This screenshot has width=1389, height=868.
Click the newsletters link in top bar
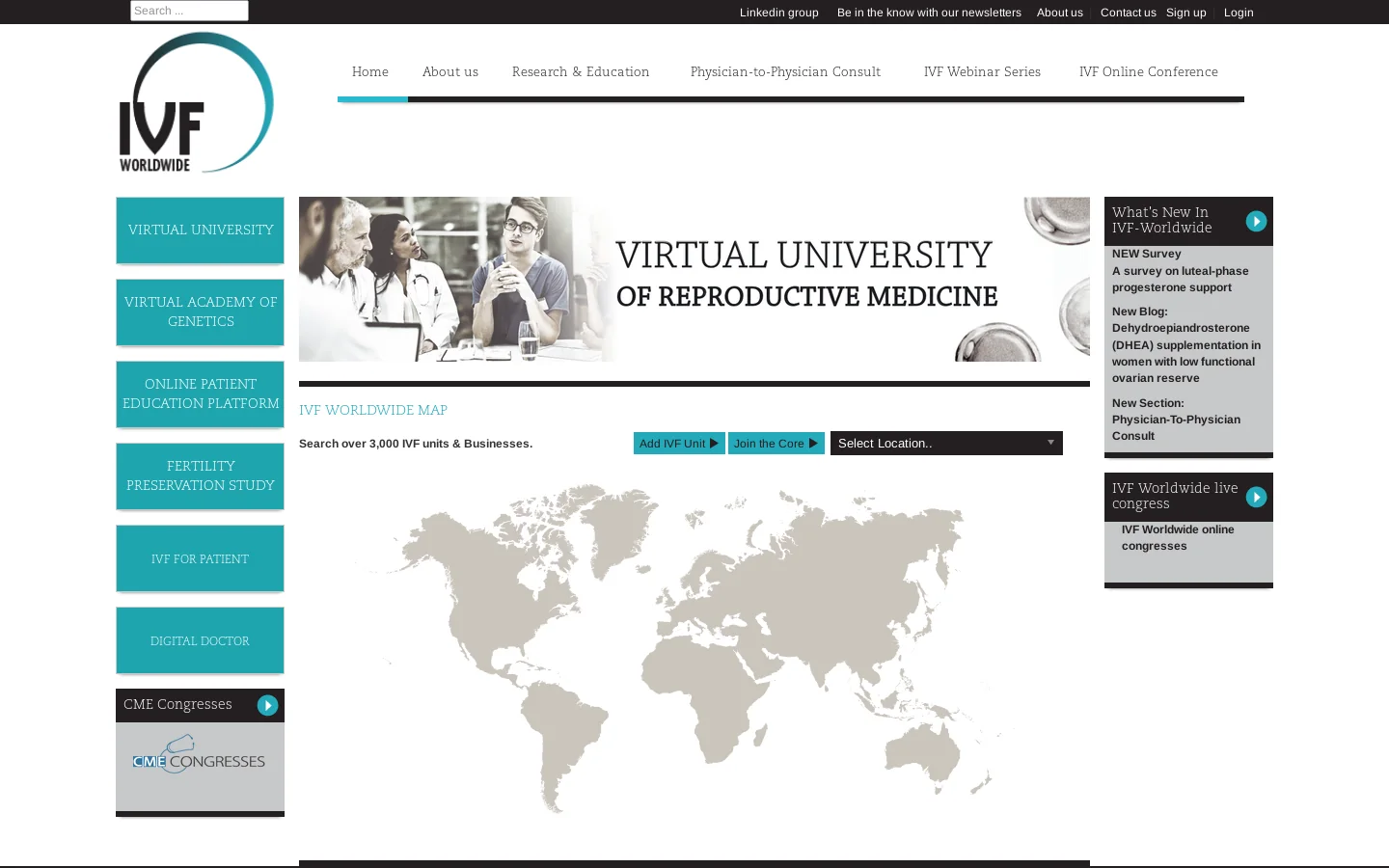(x=929, y=13)
